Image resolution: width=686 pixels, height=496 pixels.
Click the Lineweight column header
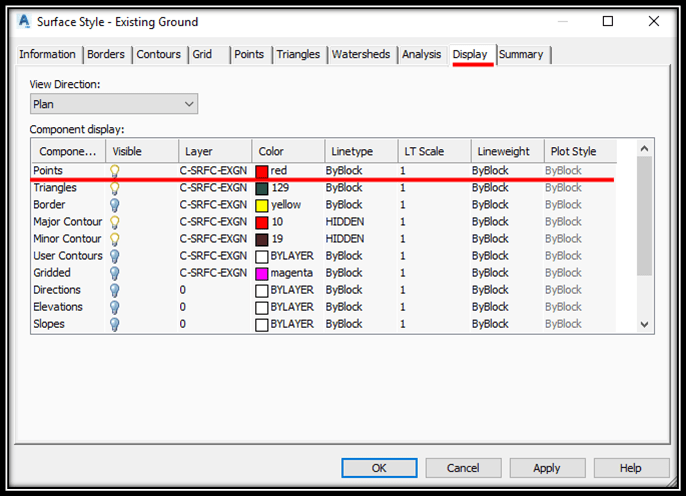tap(508, 151)
